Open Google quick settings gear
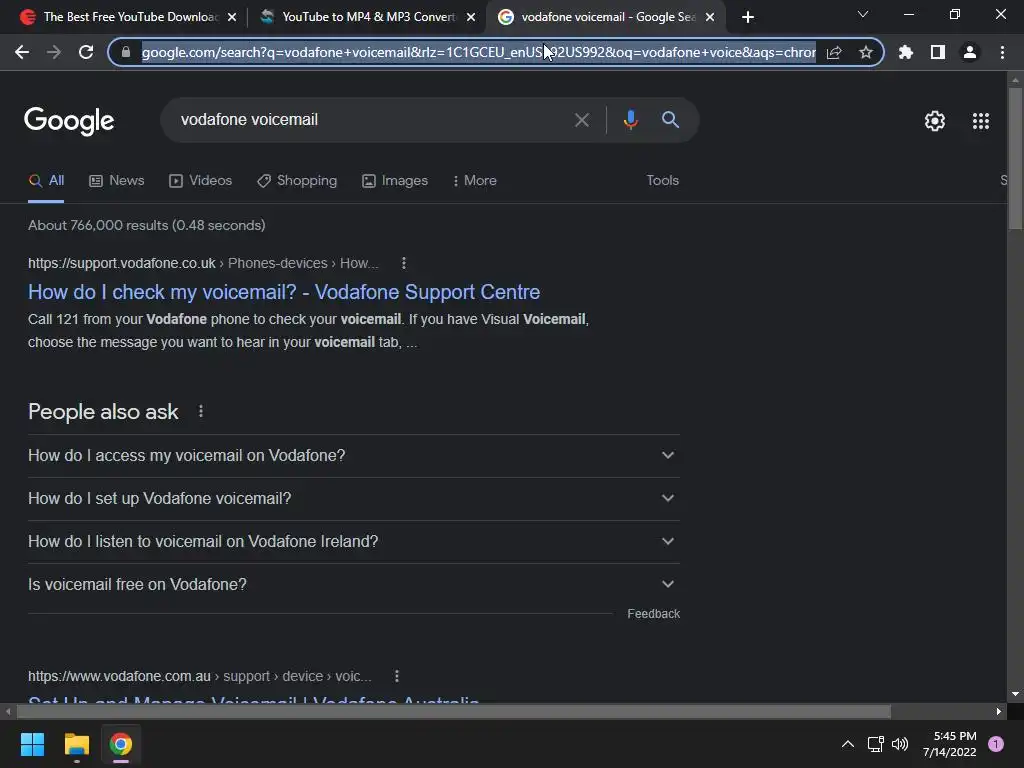1024x768 pixels. tap(935, 121)
